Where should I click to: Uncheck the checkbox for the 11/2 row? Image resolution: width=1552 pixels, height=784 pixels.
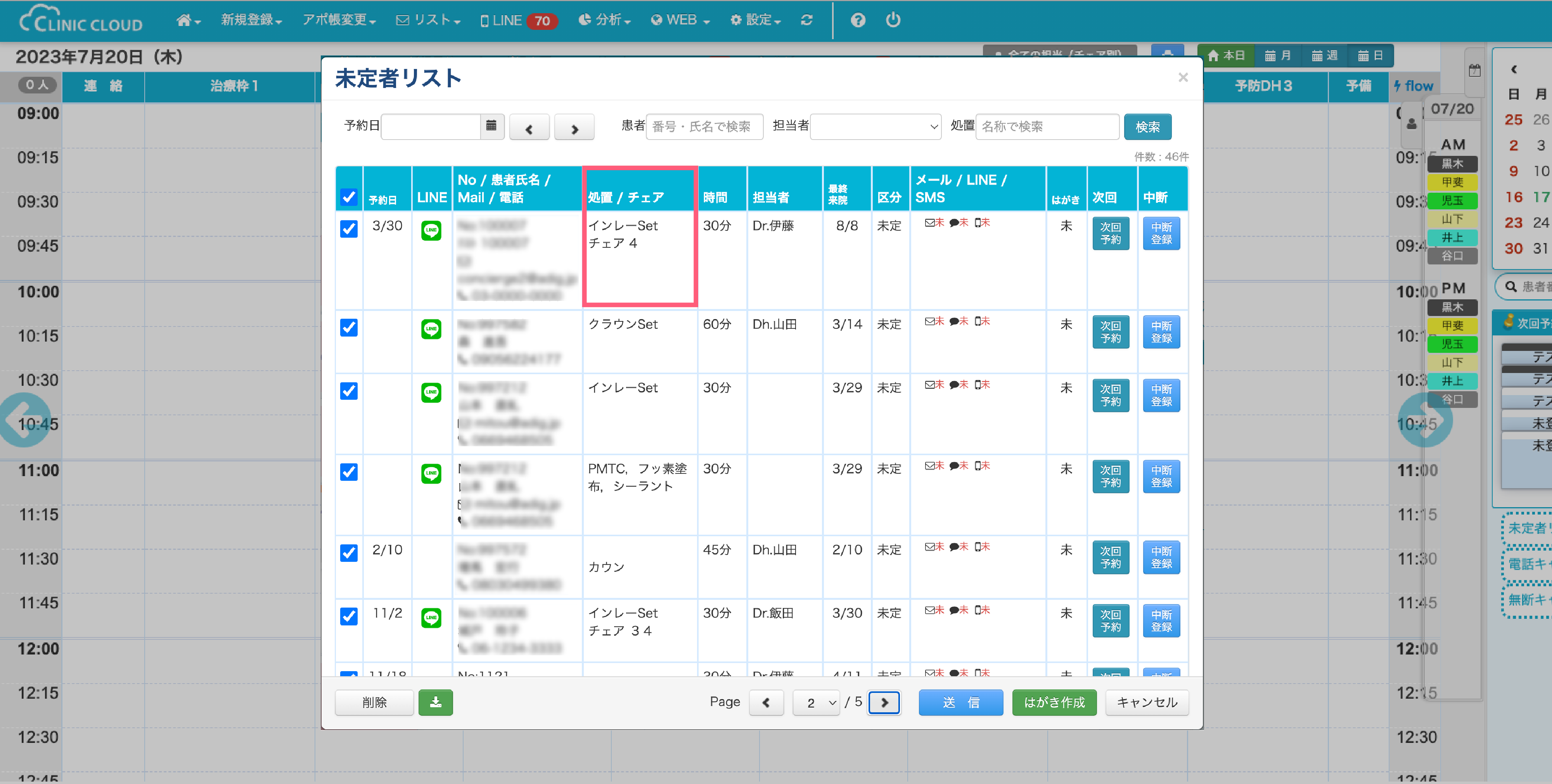pyautogui.click(x=349, y=616)
